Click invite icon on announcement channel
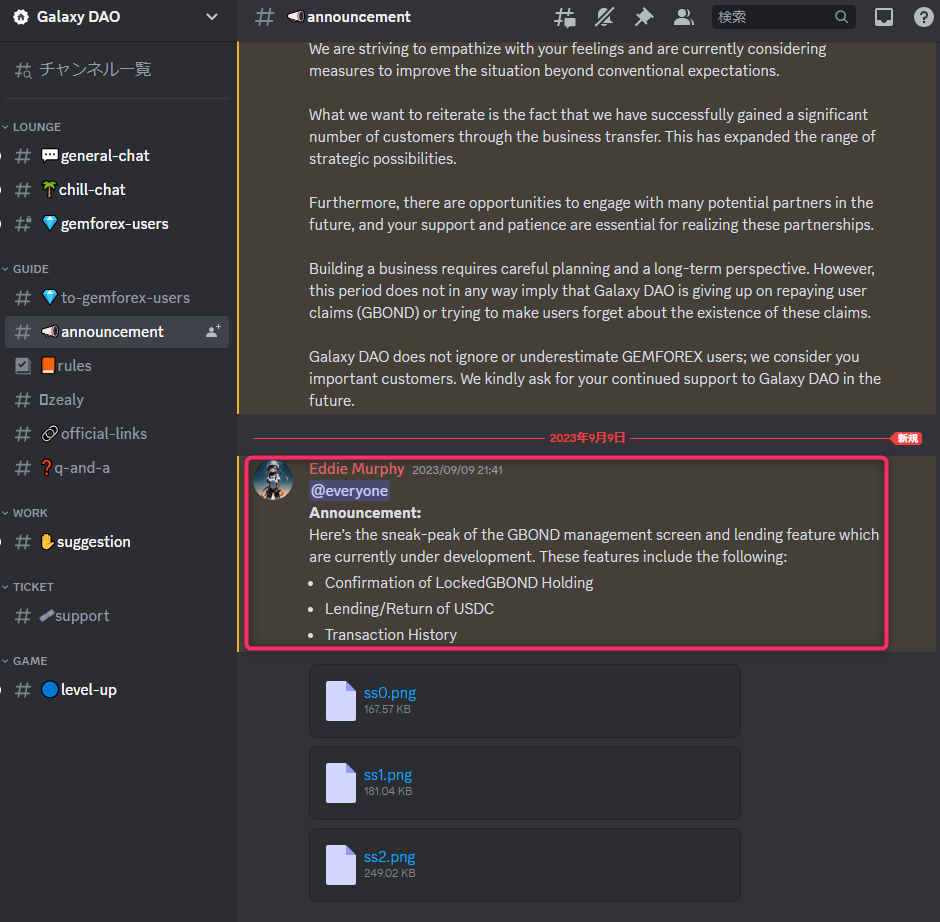This screenshot has height=922, width=940. 213,332
